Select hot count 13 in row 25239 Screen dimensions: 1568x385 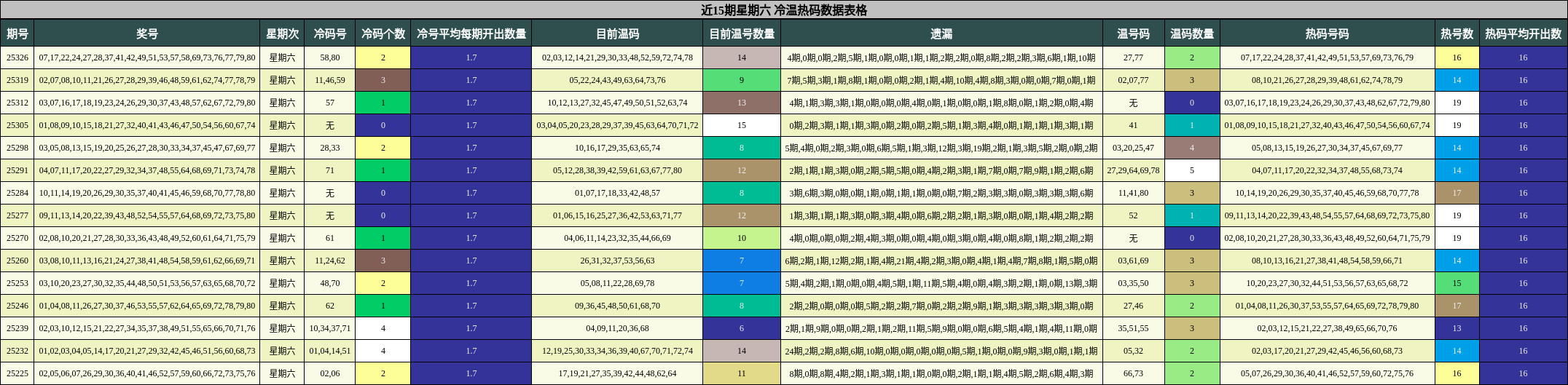point(1457,328)
